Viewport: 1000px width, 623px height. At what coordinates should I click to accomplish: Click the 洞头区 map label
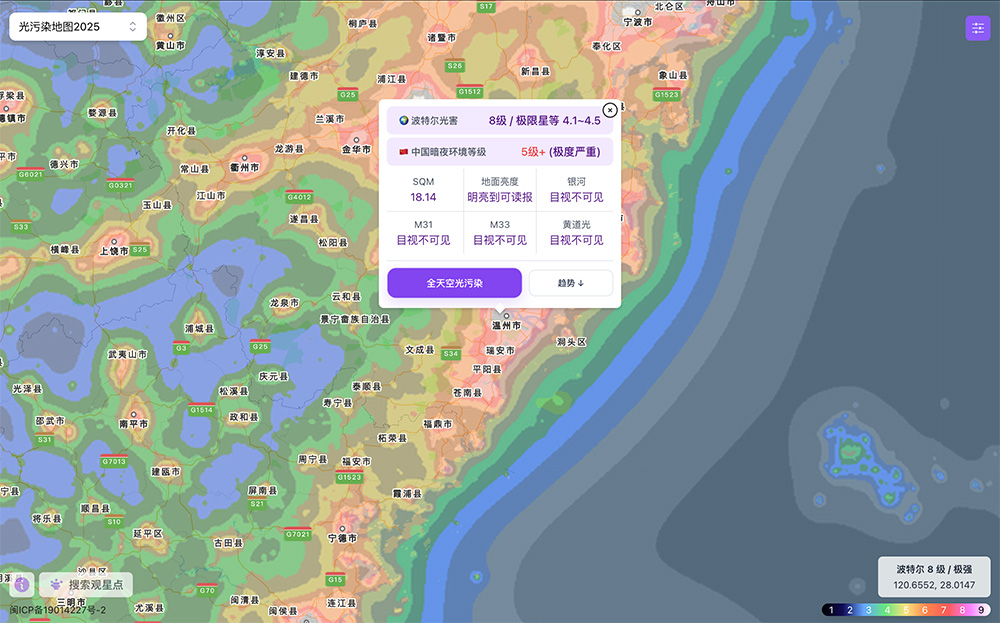click(571, 342)
